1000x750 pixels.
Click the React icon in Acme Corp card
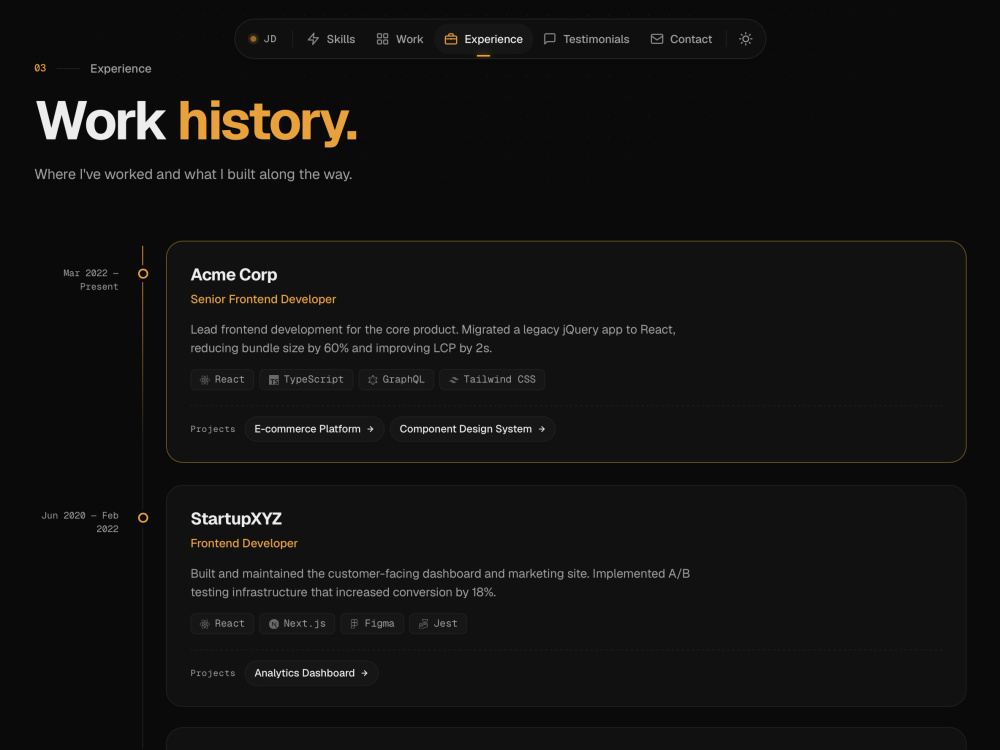coord(205,380)
